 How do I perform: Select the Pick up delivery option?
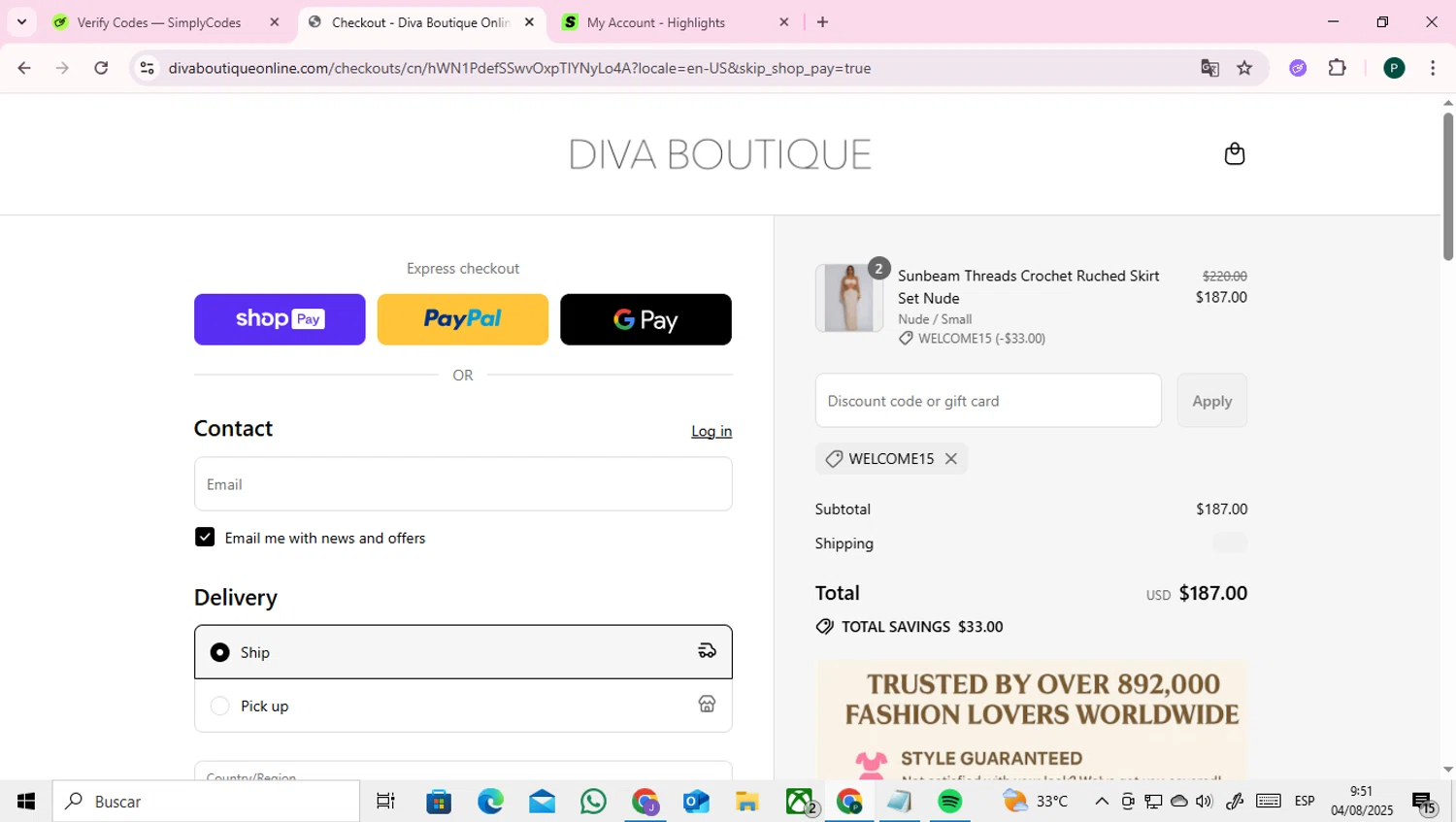coord(463,706)
